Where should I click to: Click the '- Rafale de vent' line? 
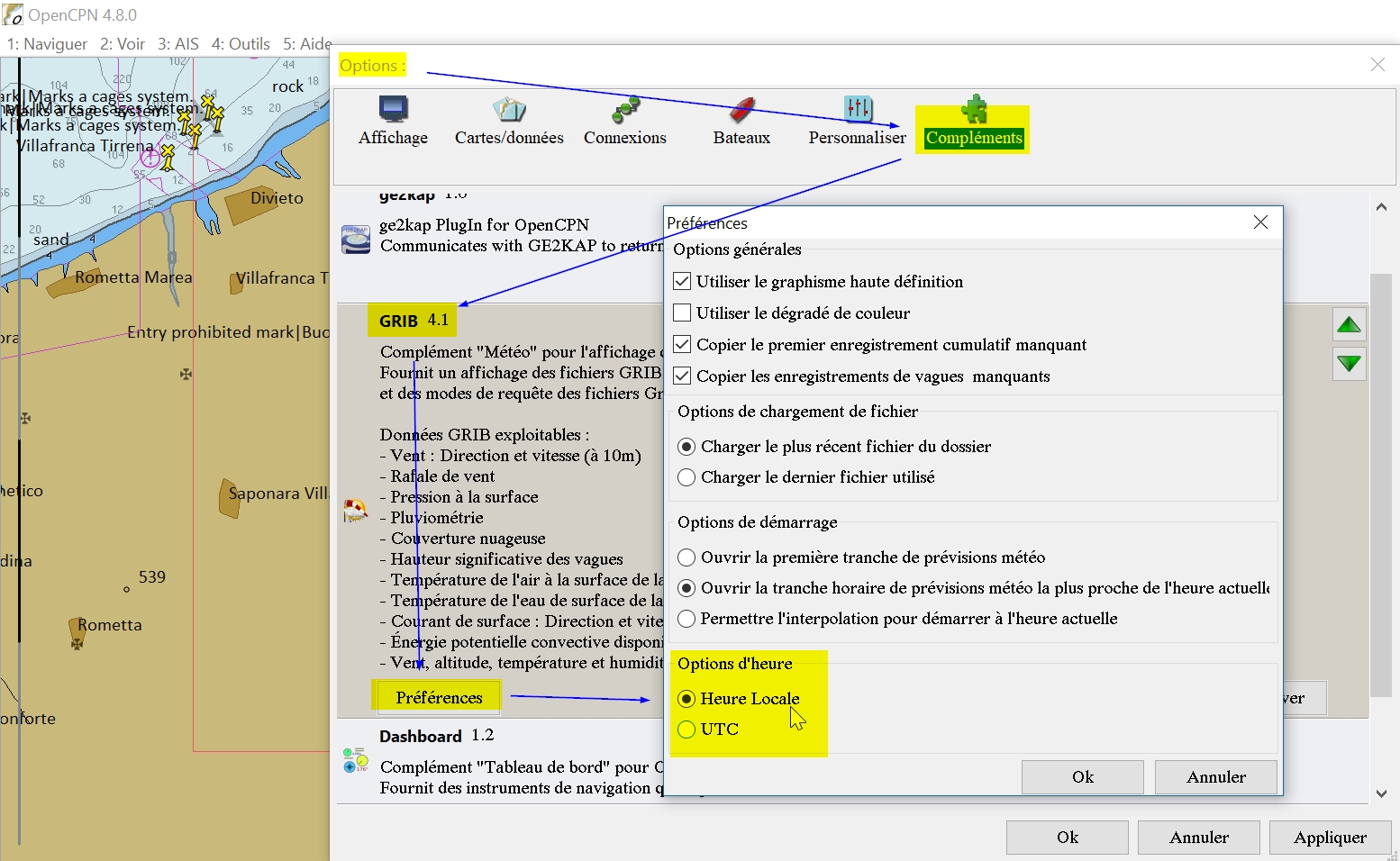point(437,476)
